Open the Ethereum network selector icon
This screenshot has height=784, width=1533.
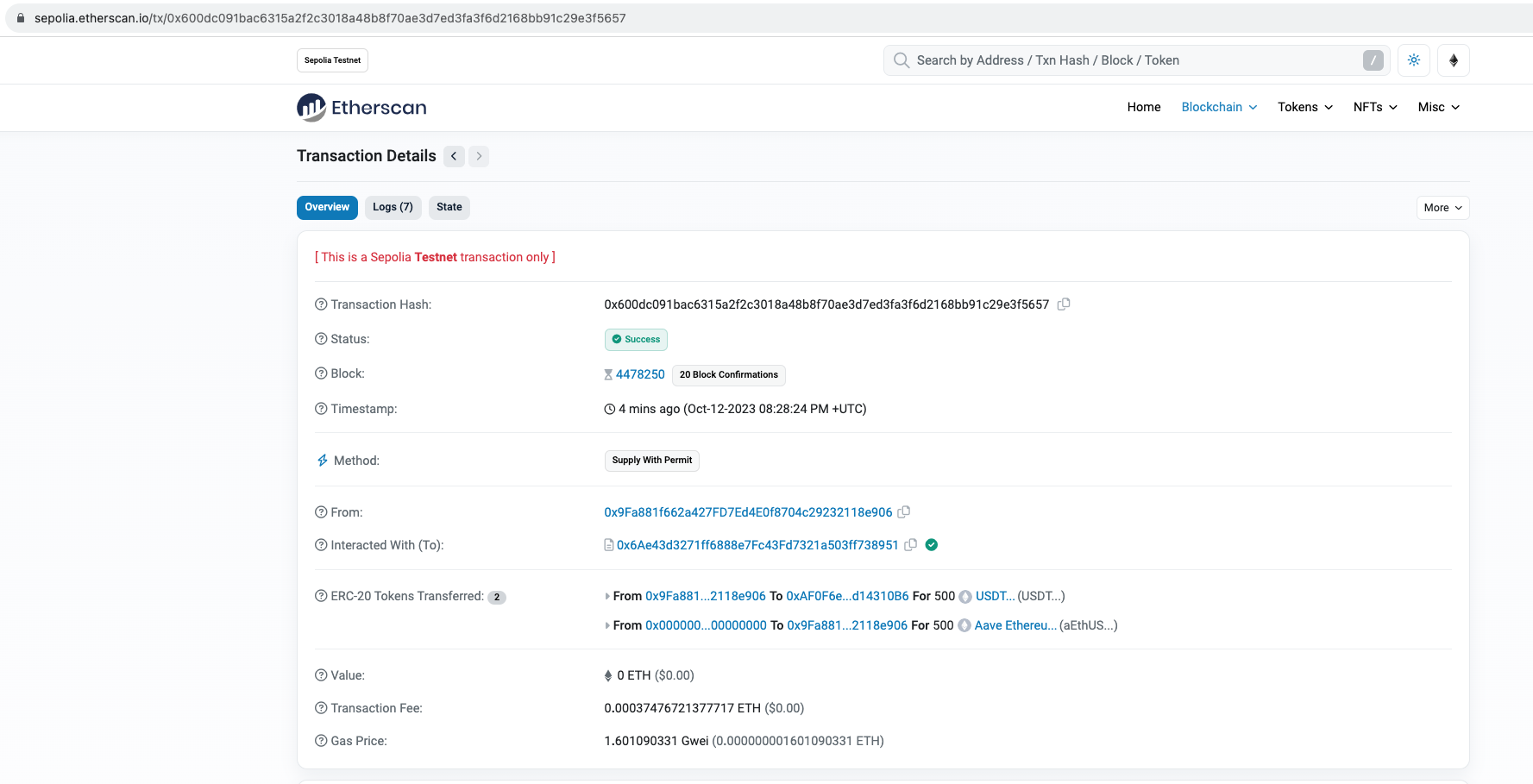point(1454,60)
